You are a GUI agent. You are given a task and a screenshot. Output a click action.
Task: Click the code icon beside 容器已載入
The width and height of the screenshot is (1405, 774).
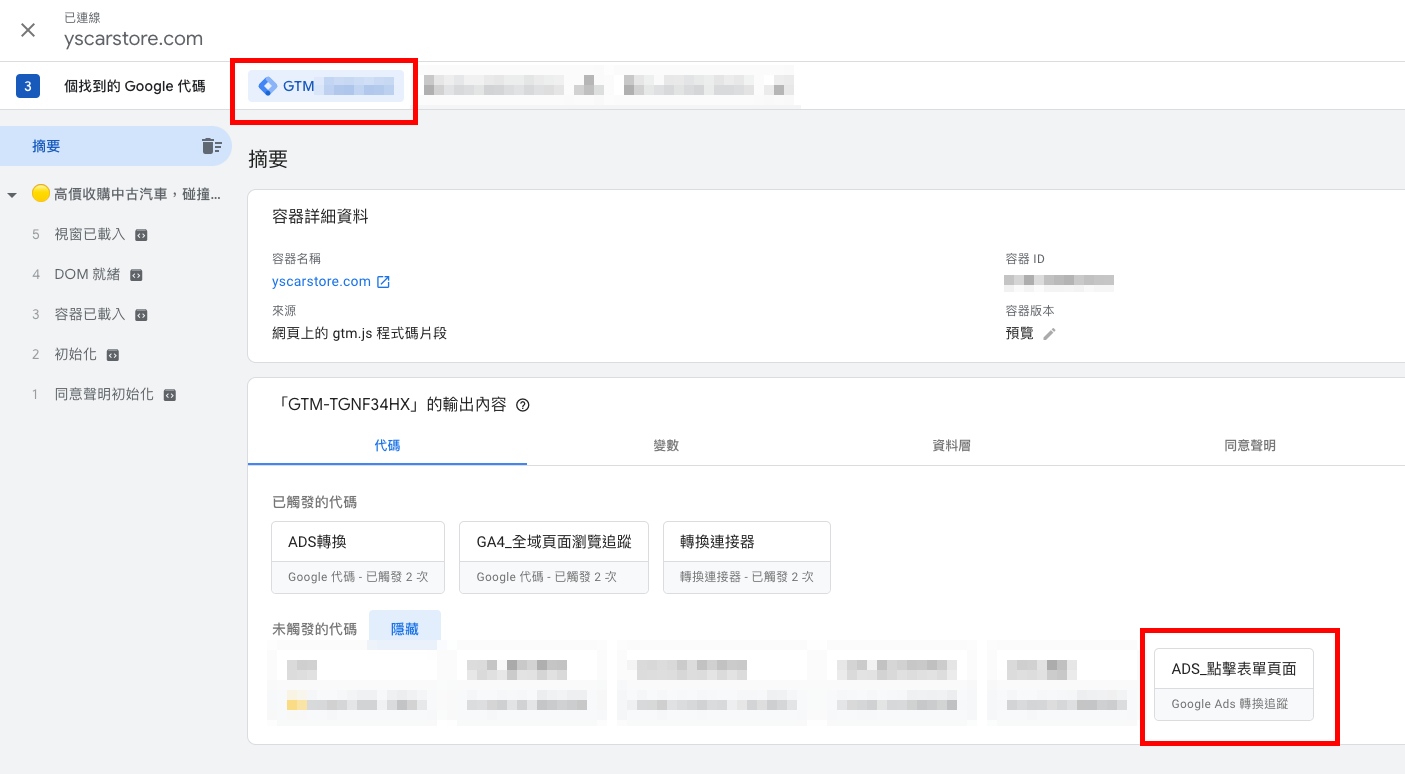[142, 315]
